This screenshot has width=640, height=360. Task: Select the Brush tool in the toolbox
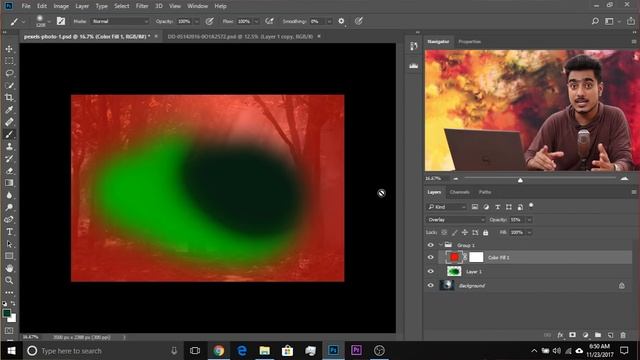[9, 134]
